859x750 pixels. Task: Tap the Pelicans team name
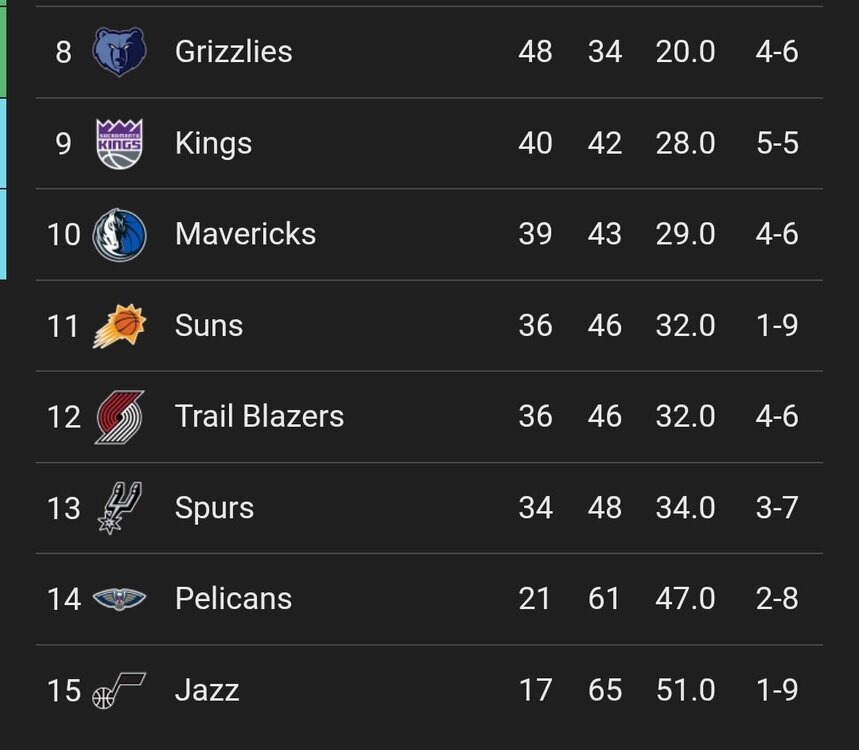click(233, 599)
